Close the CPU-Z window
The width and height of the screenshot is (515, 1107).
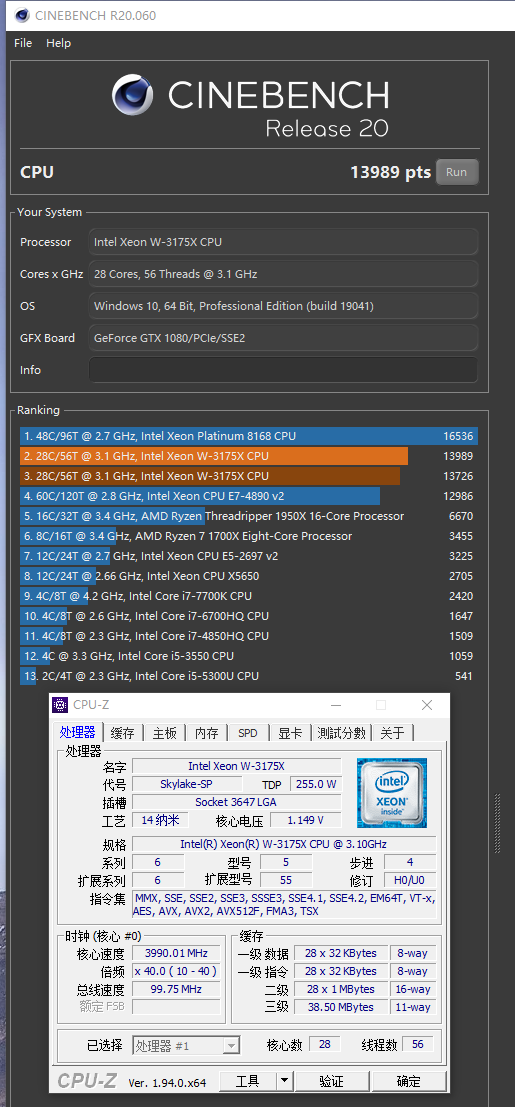[x=427, y=705]
